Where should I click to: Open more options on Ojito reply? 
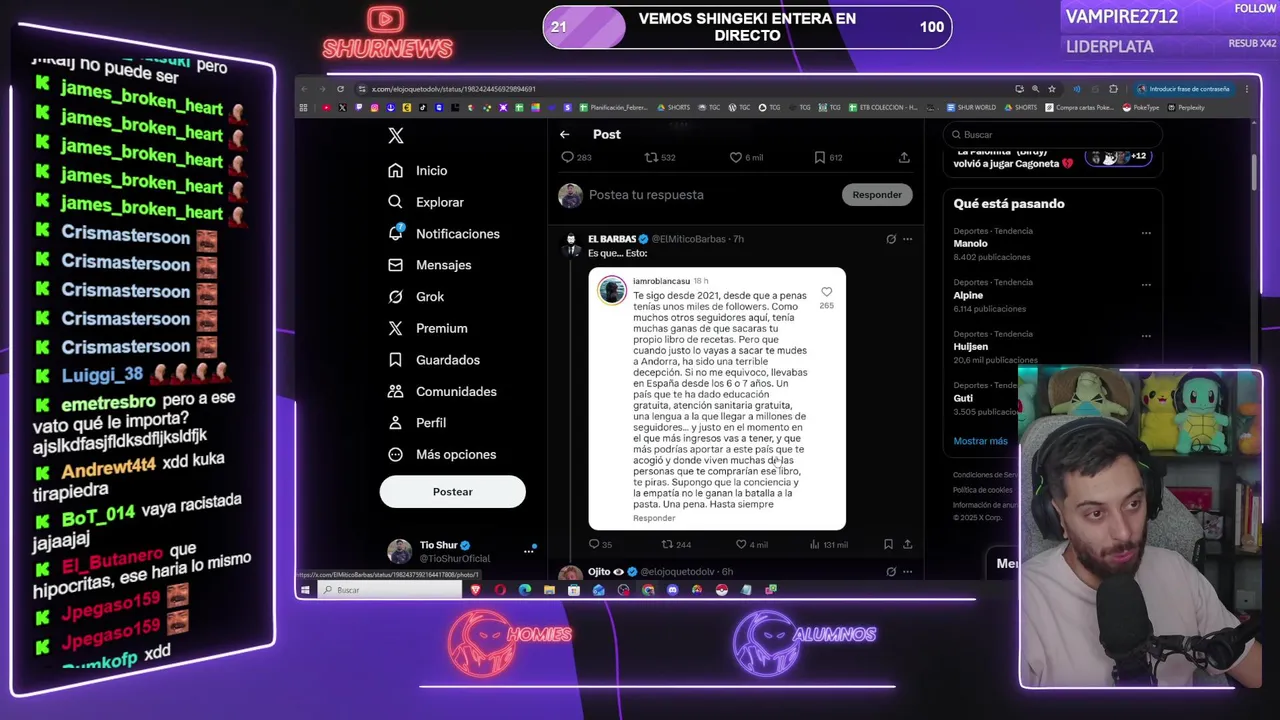(908, 572)
